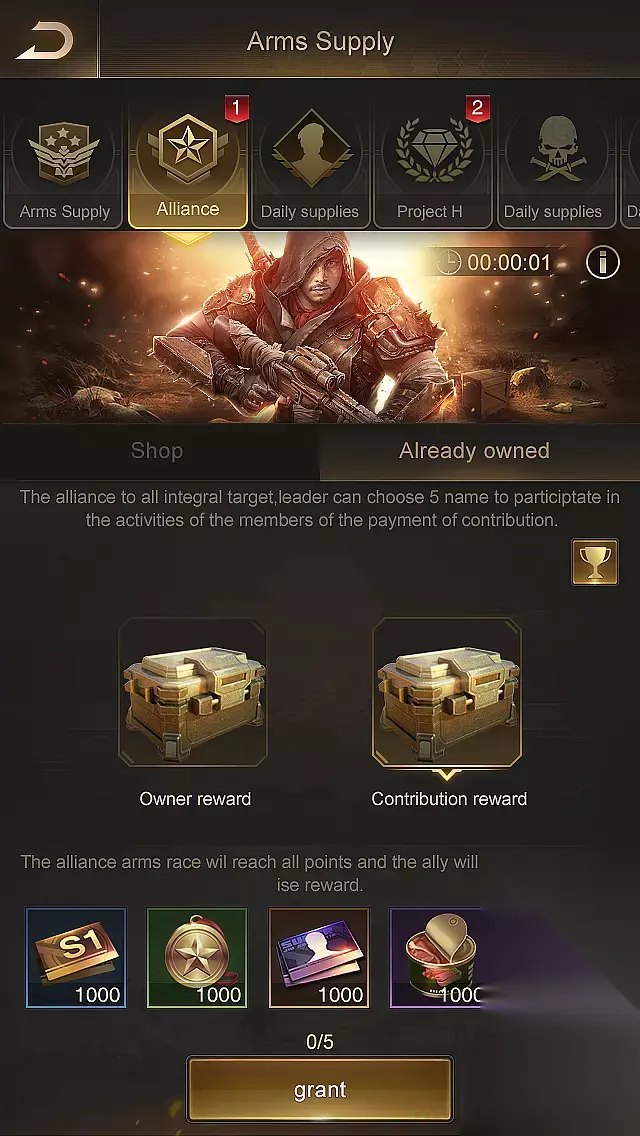Open Daily supplies soldier silhouette tab
The width and height of the screenshot is (640, 1136).
pos(310,167)
